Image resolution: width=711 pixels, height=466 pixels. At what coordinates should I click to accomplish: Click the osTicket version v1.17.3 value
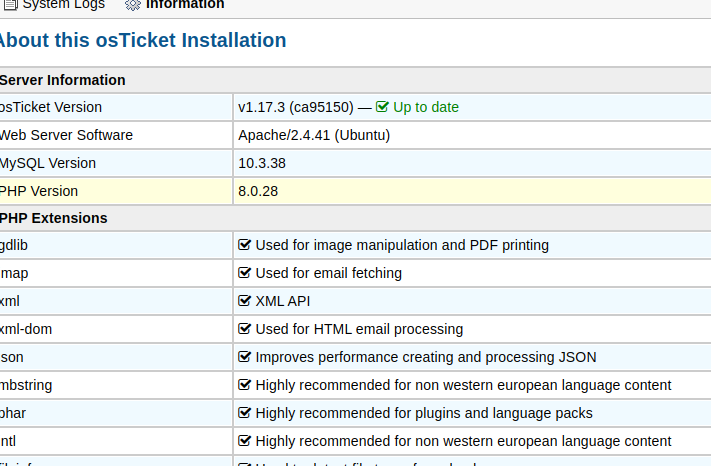pos(295,107)
